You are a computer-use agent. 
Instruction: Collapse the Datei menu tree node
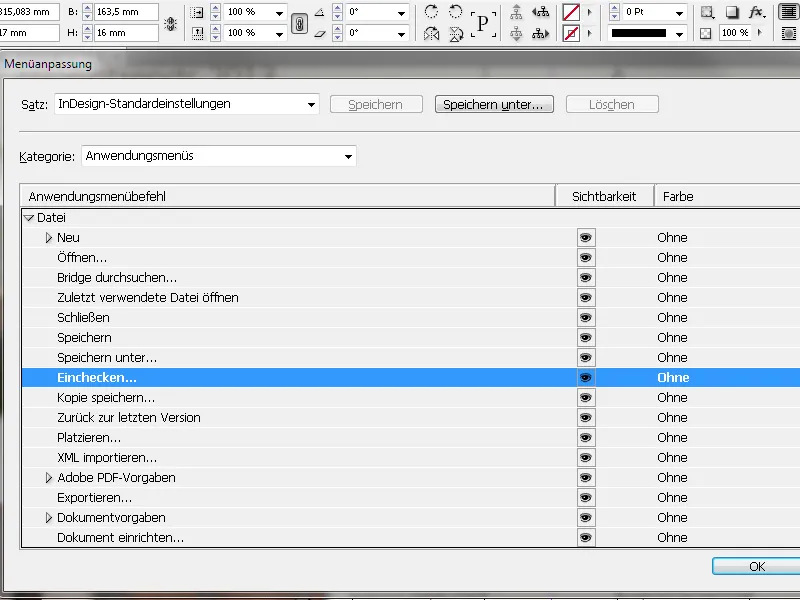click(29, 218)
